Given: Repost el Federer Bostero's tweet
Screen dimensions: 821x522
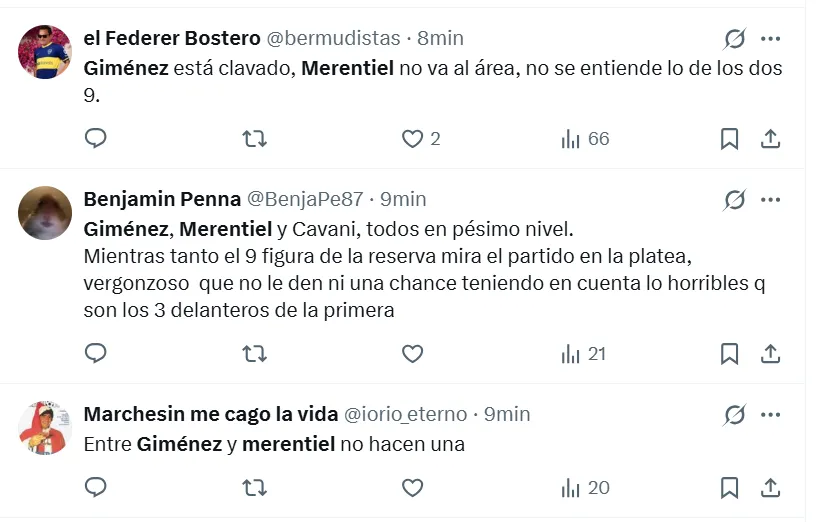Looking at the screenshot, I should pos(254,139).
